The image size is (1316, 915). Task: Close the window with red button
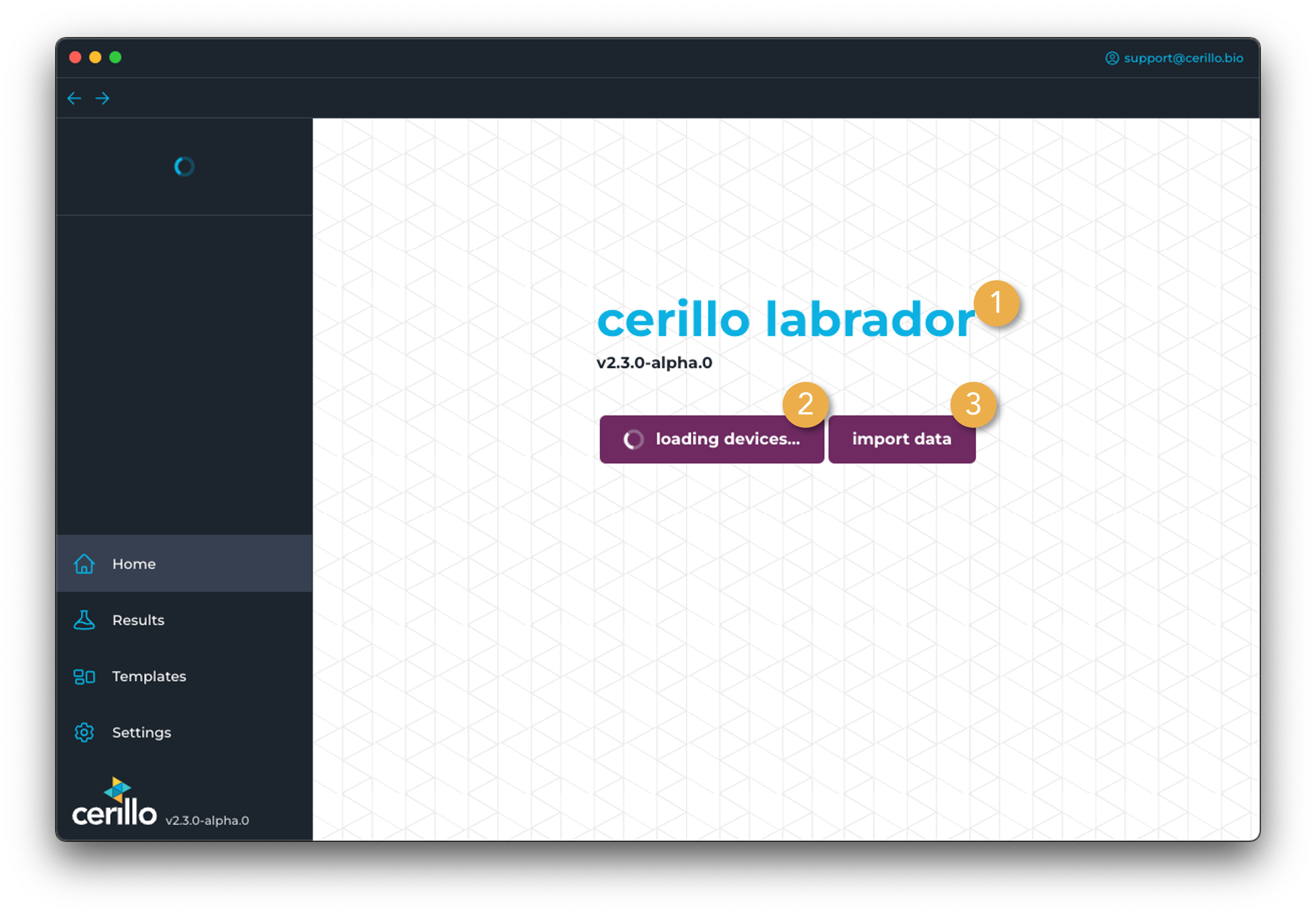75,57
